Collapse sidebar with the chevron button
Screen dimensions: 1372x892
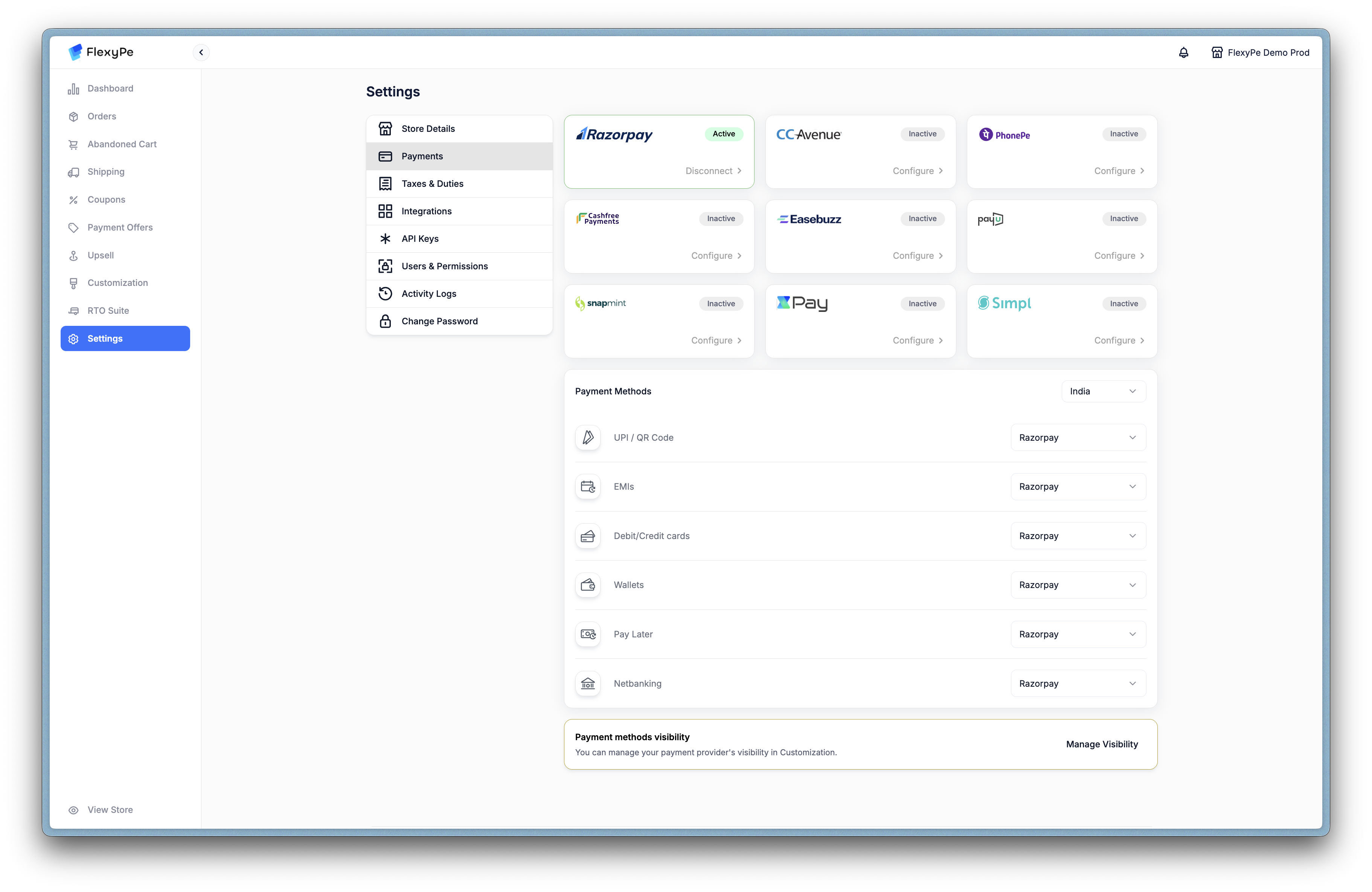click(201, 52)
